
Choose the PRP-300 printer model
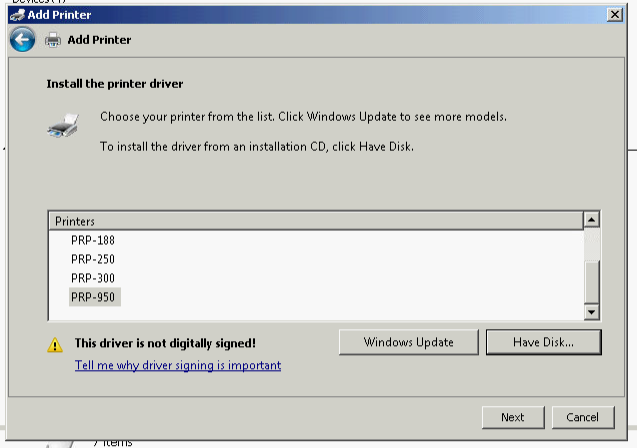pos(93,278)
